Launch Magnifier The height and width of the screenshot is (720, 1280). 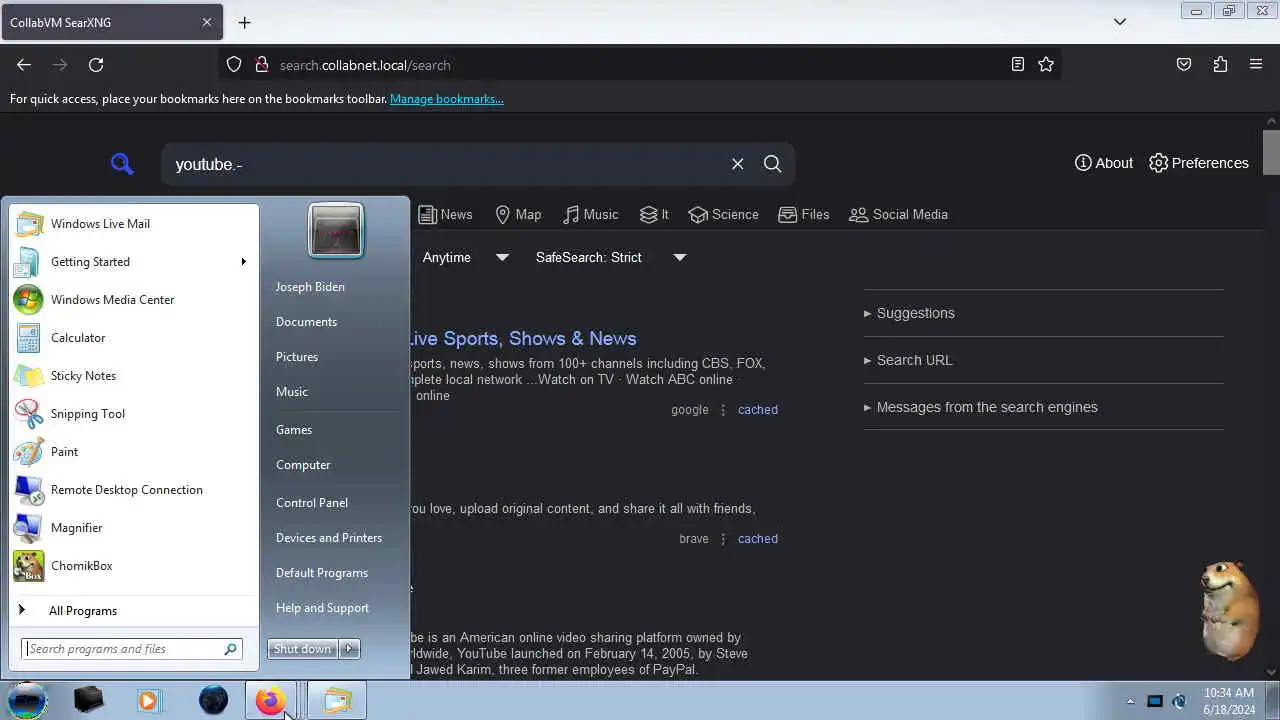pos(134,527)
